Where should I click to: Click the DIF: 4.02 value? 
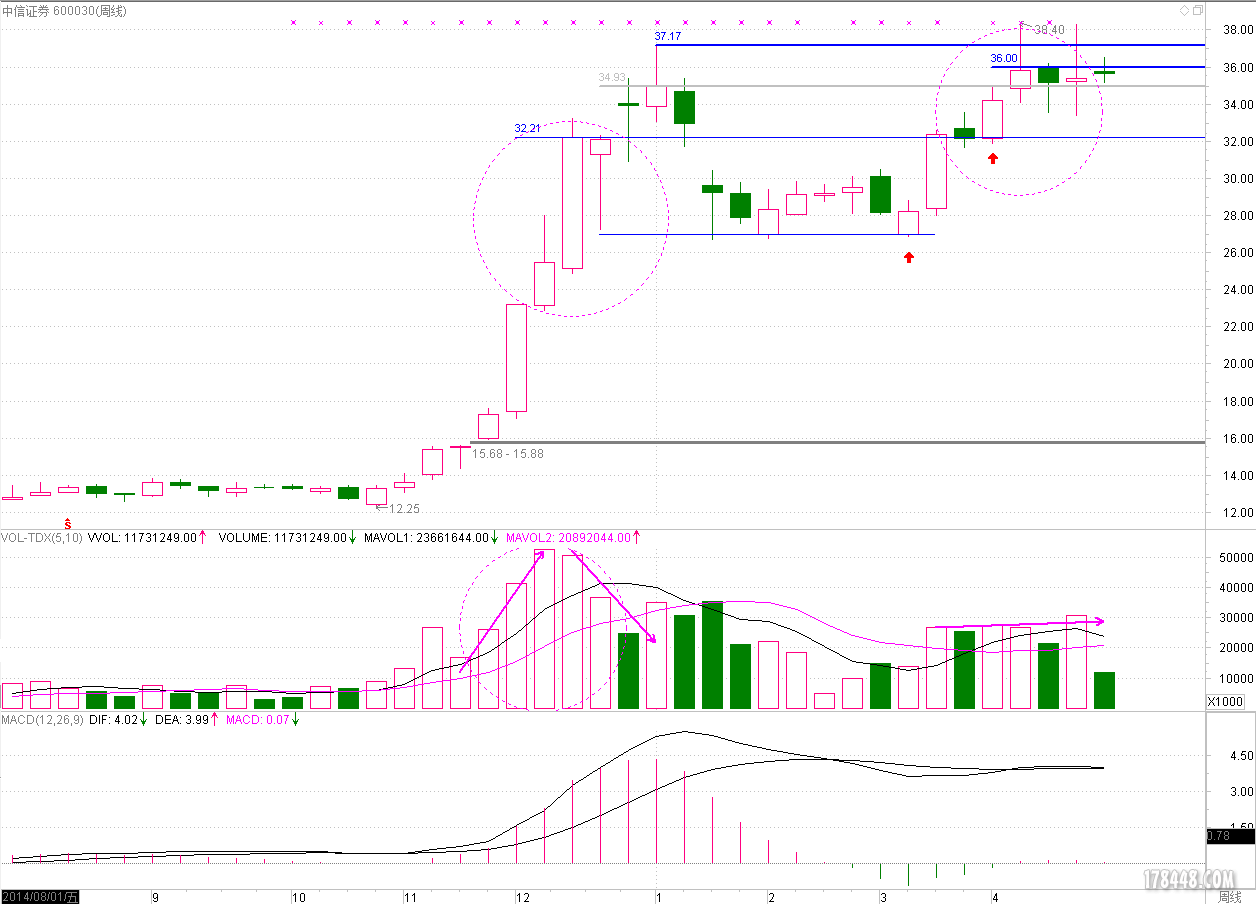tap(114, 719)
